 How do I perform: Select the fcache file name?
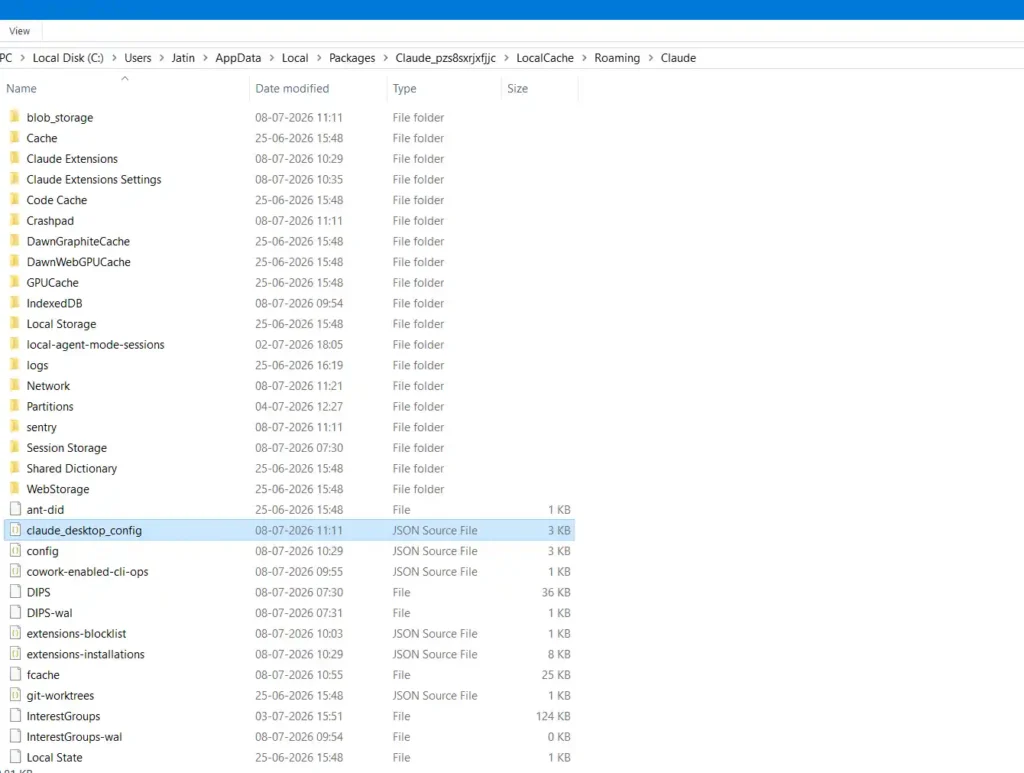pos(43,674)
